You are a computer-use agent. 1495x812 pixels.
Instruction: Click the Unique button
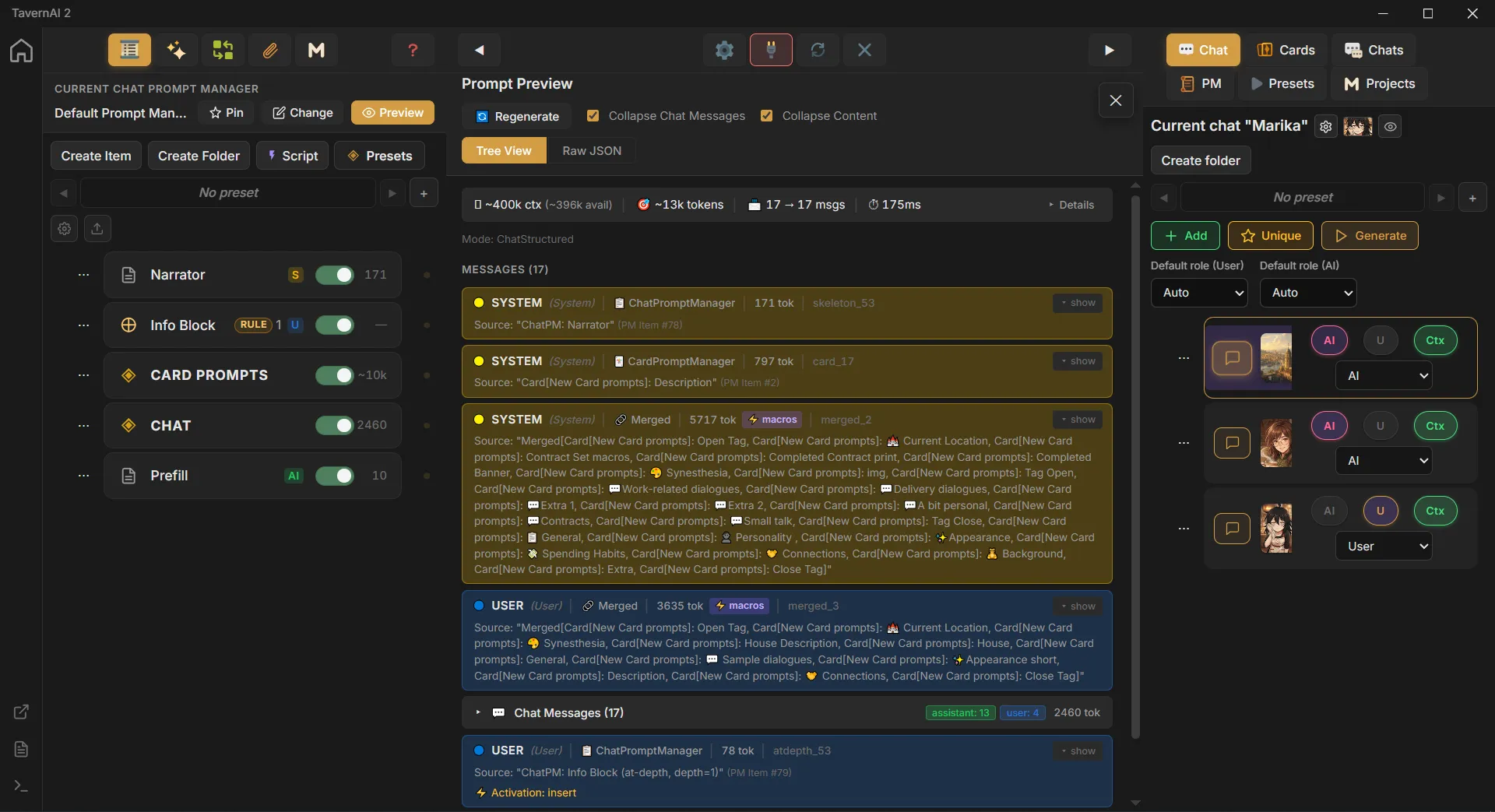(x=1271, y=236)
